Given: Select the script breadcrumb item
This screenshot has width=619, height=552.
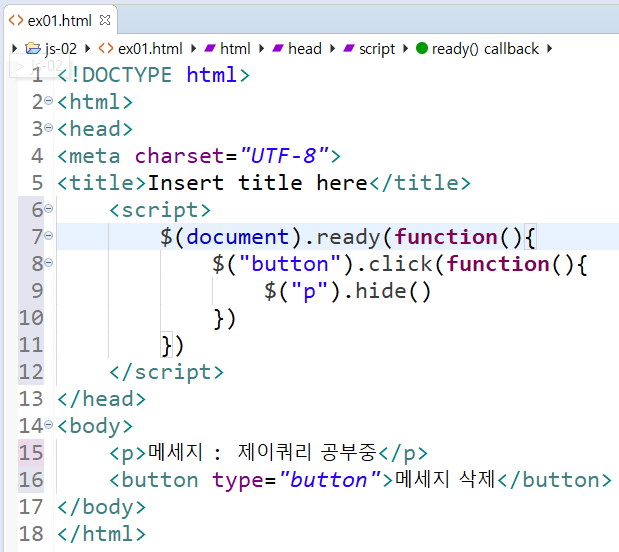Looking at the screenshot, I should (377, 49).
